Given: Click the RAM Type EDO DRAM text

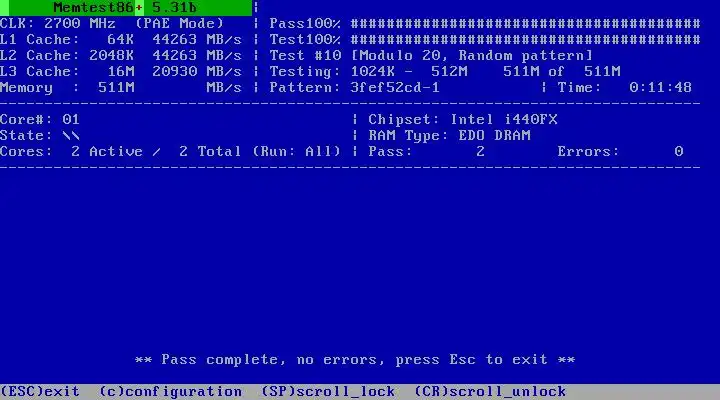Looking at the screenshot, I should [x=450, y=135].
